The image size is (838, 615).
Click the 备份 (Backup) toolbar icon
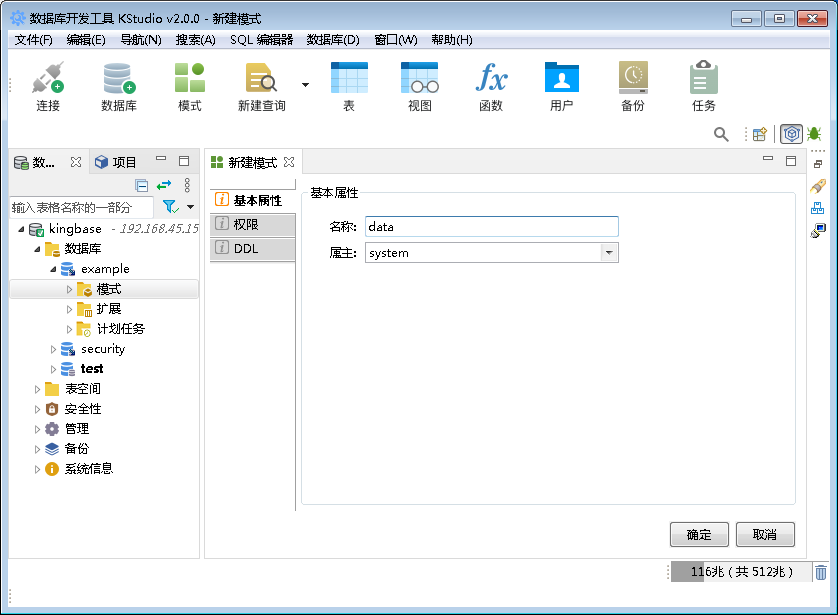click(x=632, y=85)
